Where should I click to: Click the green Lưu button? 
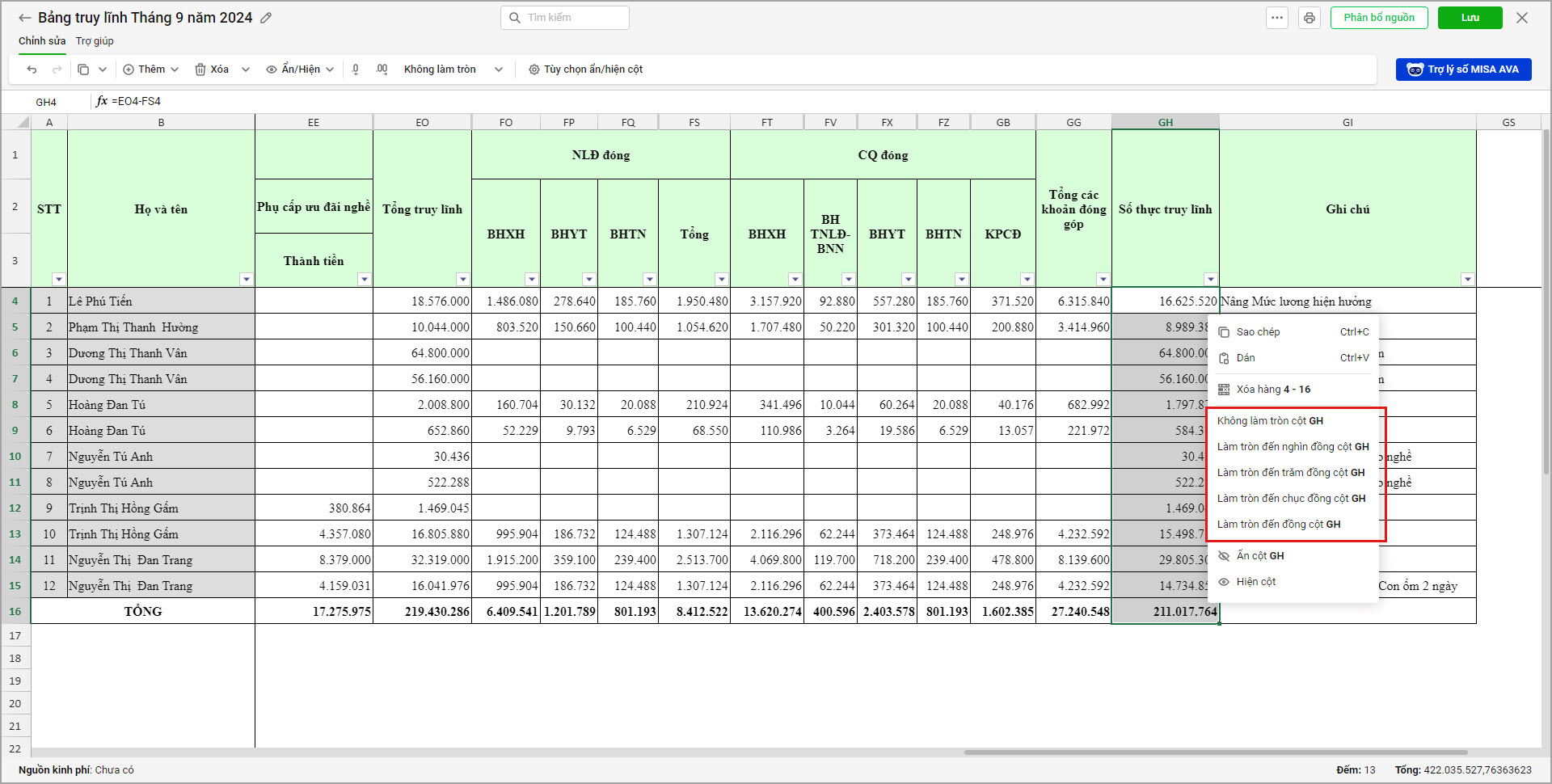tap(1470, 18)
